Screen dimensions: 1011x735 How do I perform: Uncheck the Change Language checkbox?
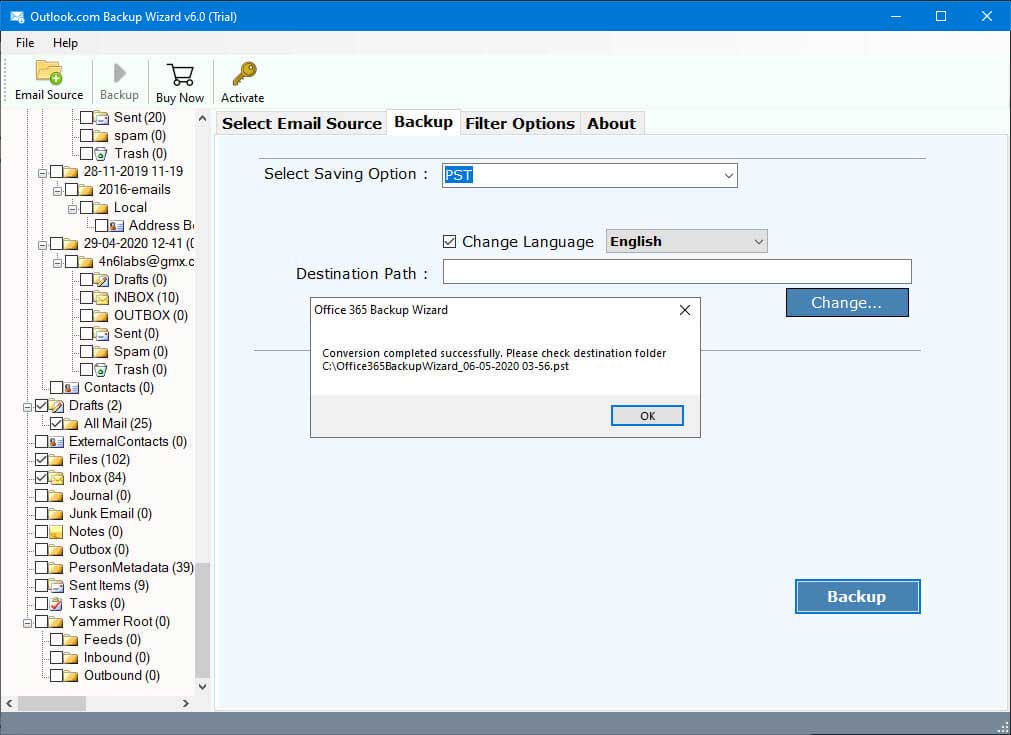(x=449, y=242)
